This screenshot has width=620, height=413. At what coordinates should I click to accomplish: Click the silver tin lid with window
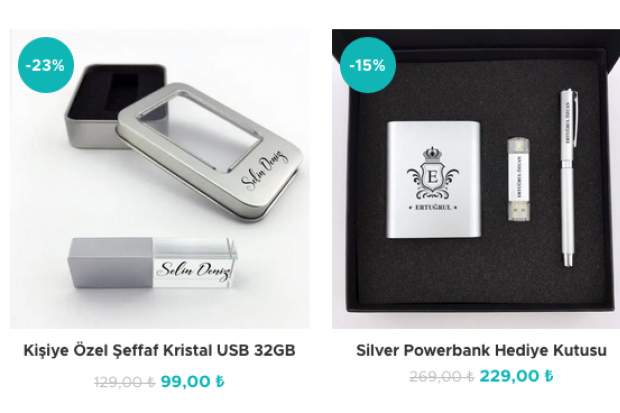click(210, 152)
